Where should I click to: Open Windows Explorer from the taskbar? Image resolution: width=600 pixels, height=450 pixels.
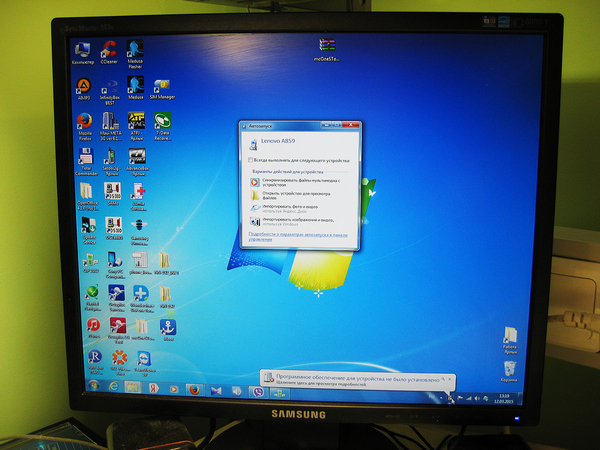click(133, 387)
